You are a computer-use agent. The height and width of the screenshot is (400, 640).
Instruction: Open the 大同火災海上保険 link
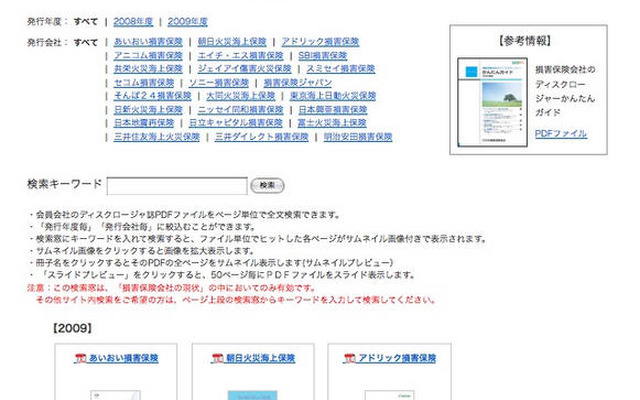click(x=241, y=96)
